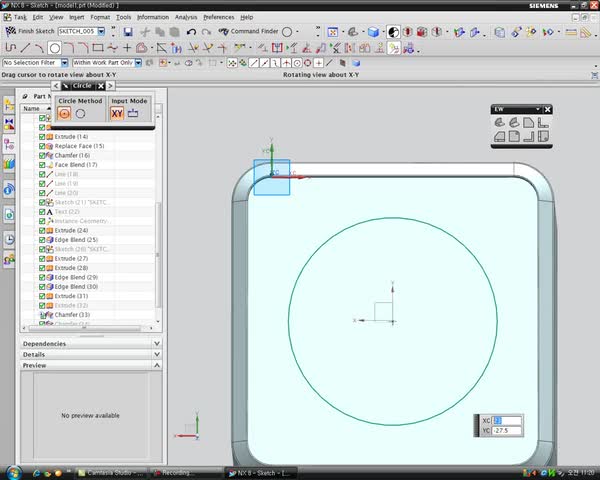This screenshot has width=600, height=480.
Task: Click the Windows Start button
Action: [12, 472]
